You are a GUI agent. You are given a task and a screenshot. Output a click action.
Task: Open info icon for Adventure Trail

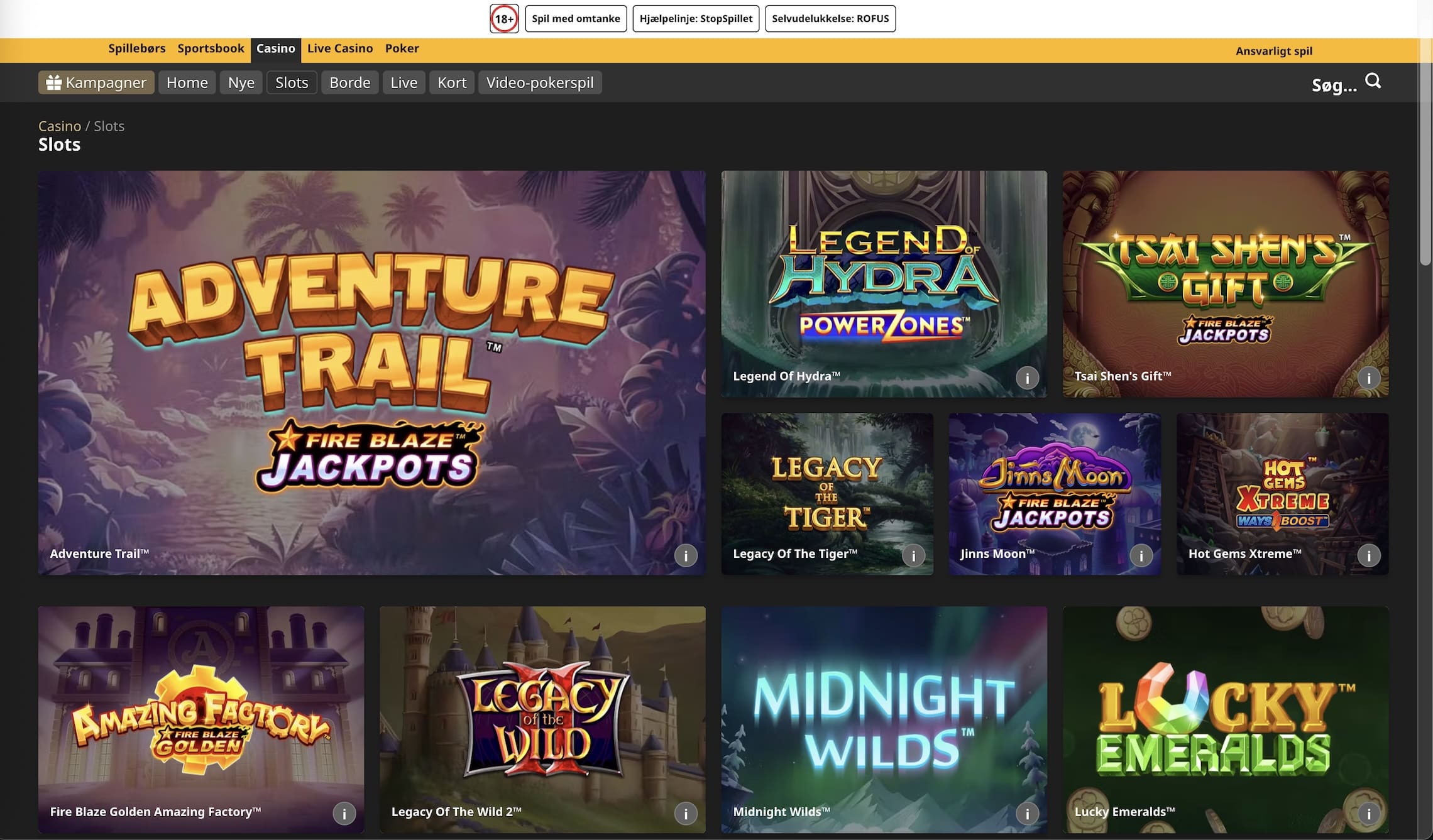pyautogui.click(x=686, y=555)
